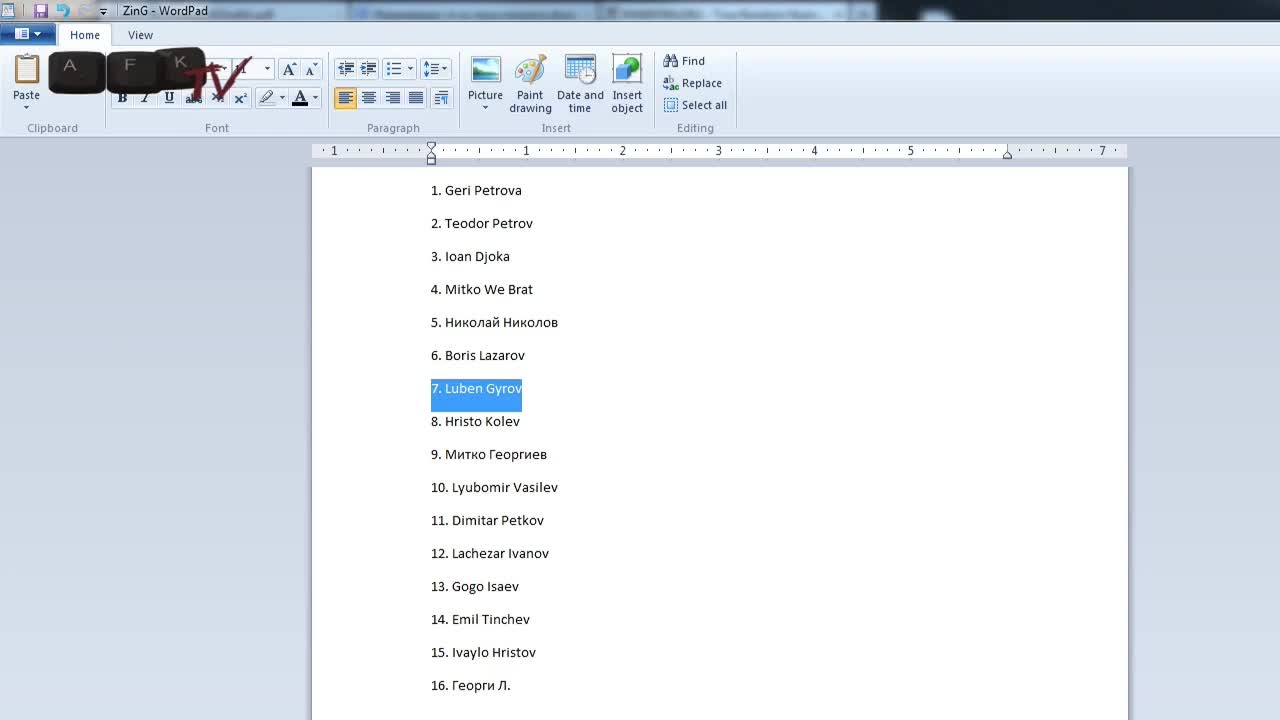Grow font size with the larger A icon
The height and width of the screenshot is (720, 1280).
(289, 69)
